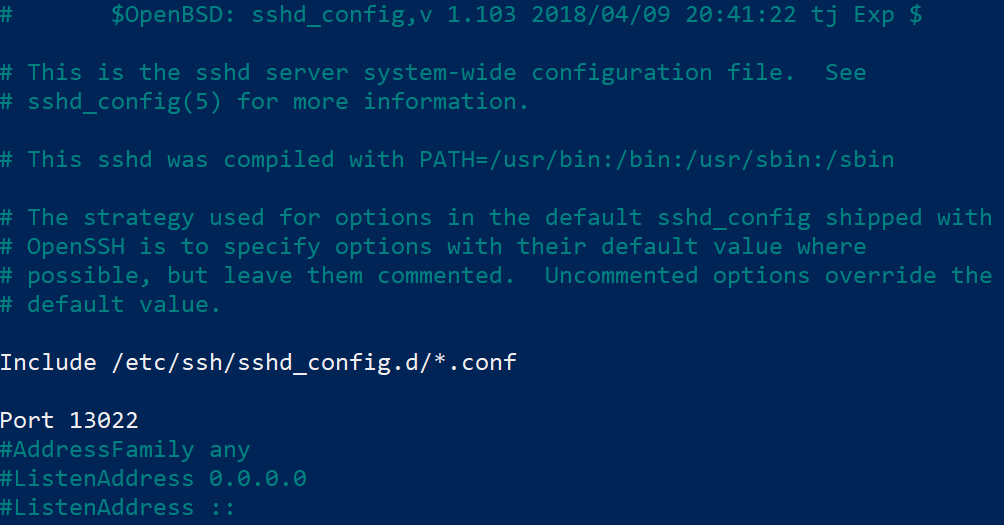This screenshot has height=525, width=1004.
Task: Click the word Port
Action: coord(27,421)
